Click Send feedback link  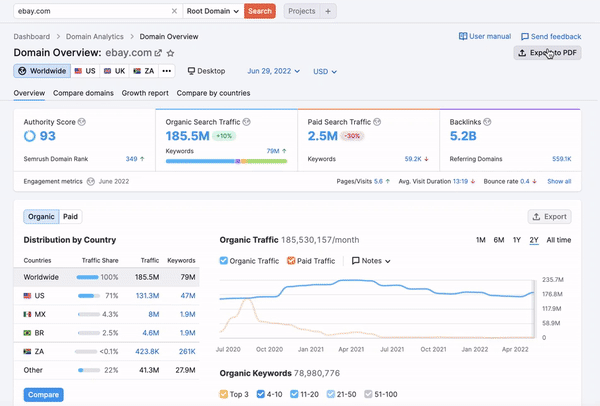(x=551, y=37)
